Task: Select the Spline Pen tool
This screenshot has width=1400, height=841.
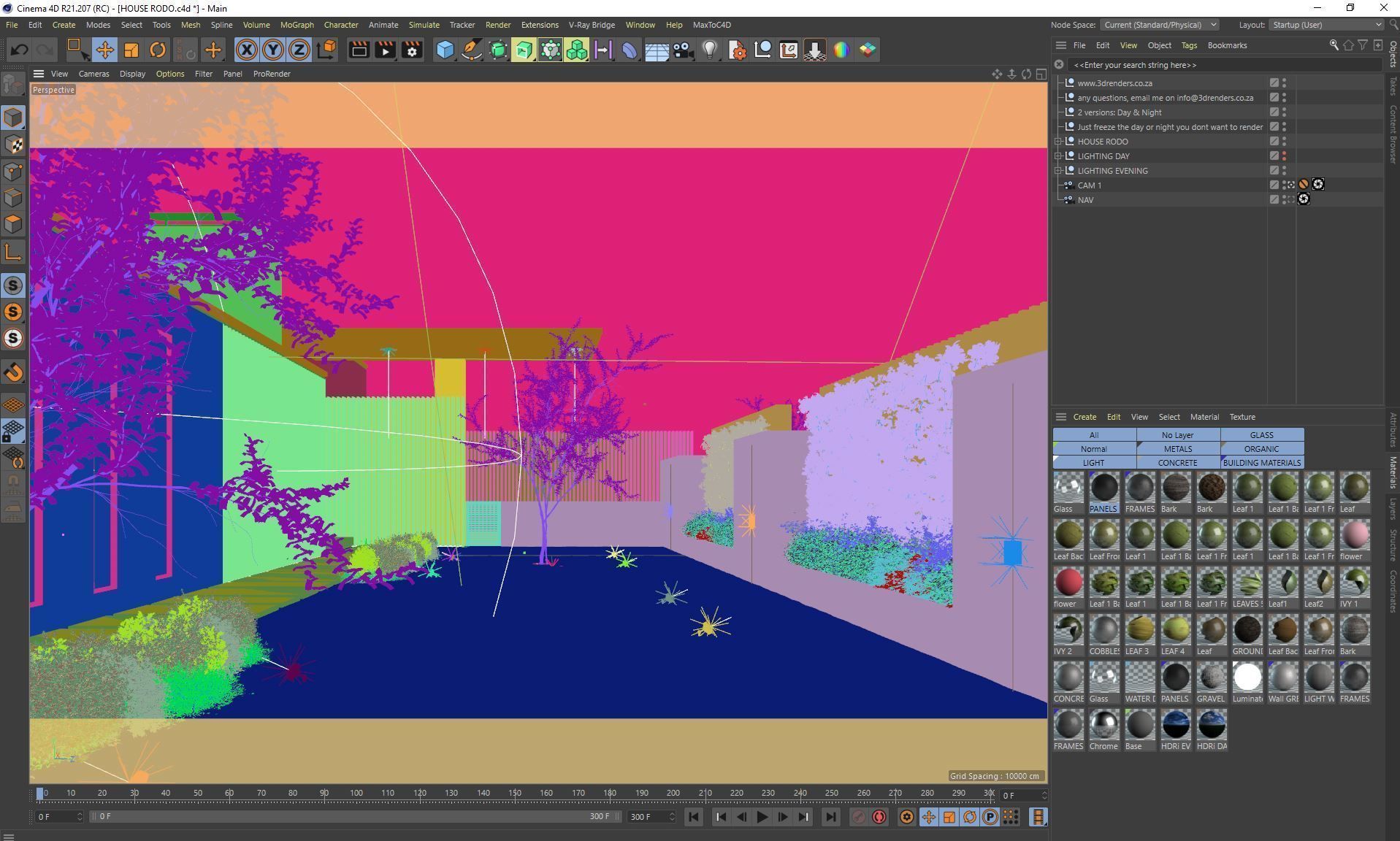Action: point(472,50)
